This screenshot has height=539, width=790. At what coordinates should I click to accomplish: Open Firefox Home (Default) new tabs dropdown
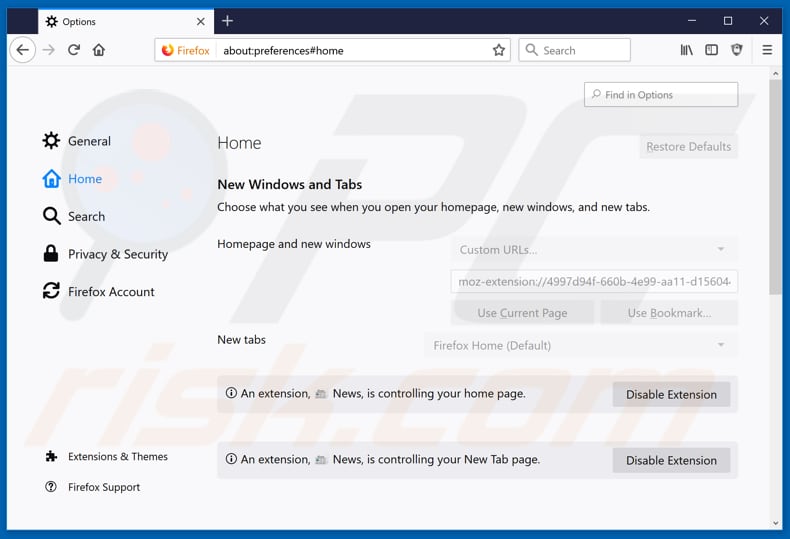tap(581, 346)
